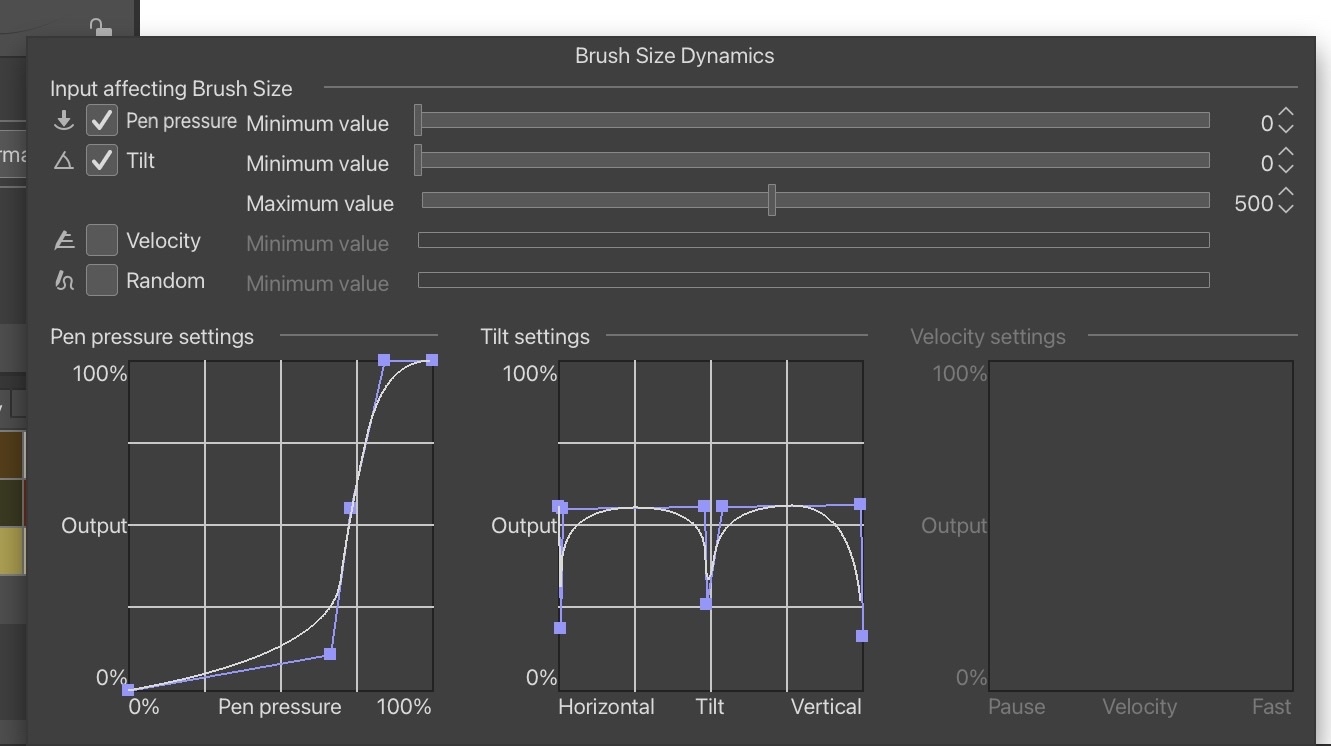This screenshot has width=1331, height=746.
Task: Click the "Maximum value" label
Action: click(x=320, y=203)
